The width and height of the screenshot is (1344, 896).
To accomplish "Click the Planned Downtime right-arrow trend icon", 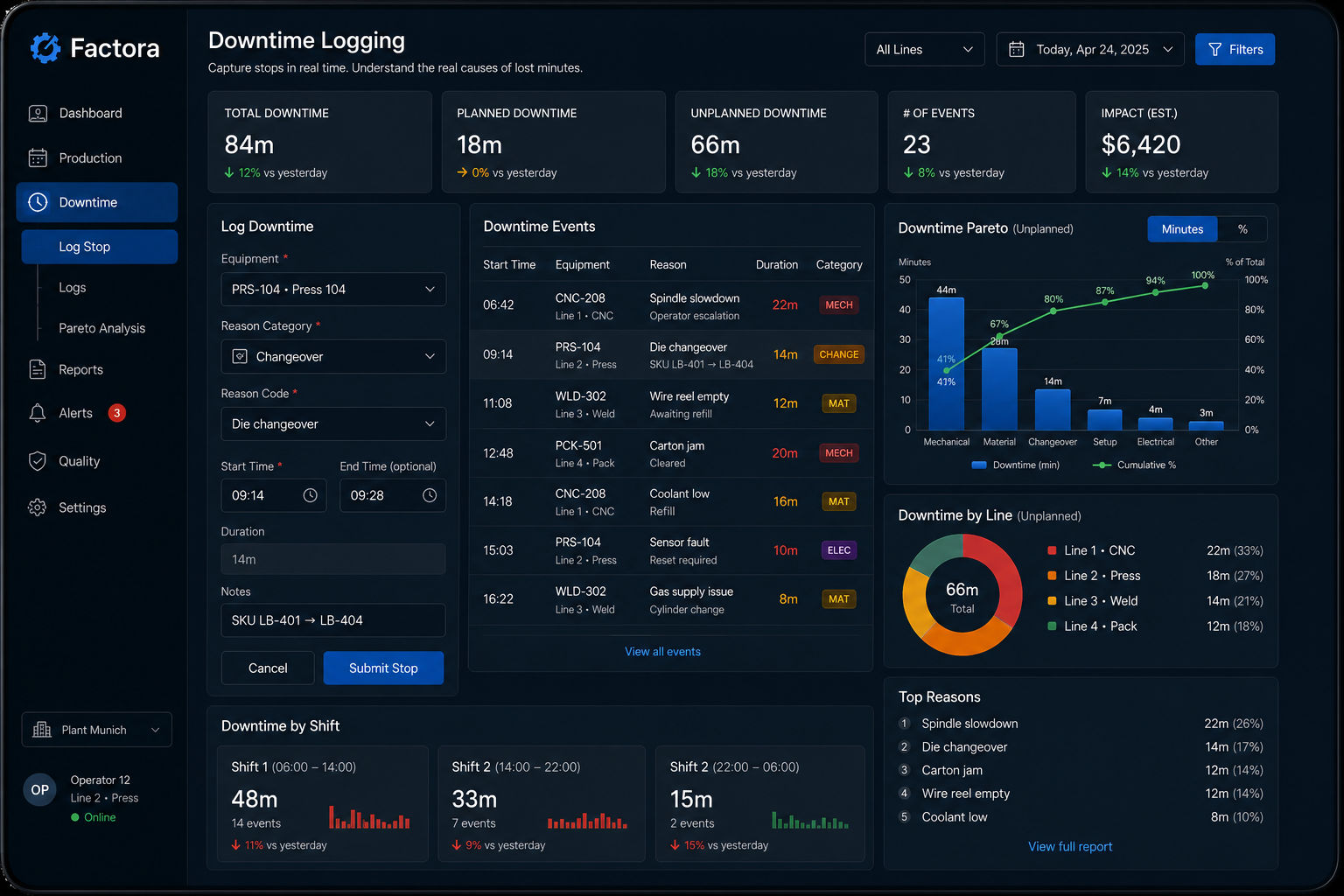I will (462, 172).
